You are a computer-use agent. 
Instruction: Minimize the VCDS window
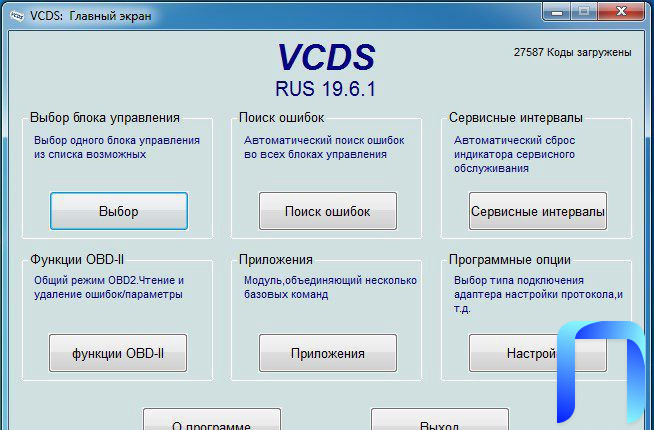click(557, 12)
